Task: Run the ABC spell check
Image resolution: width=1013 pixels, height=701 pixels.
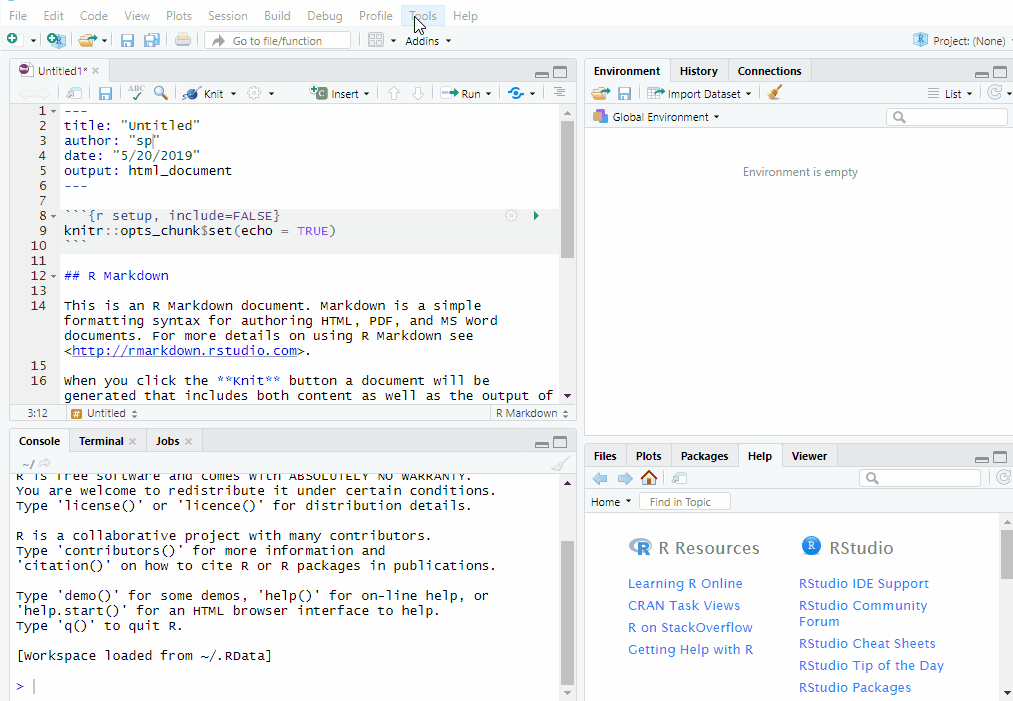Action: tap(136, 93)
